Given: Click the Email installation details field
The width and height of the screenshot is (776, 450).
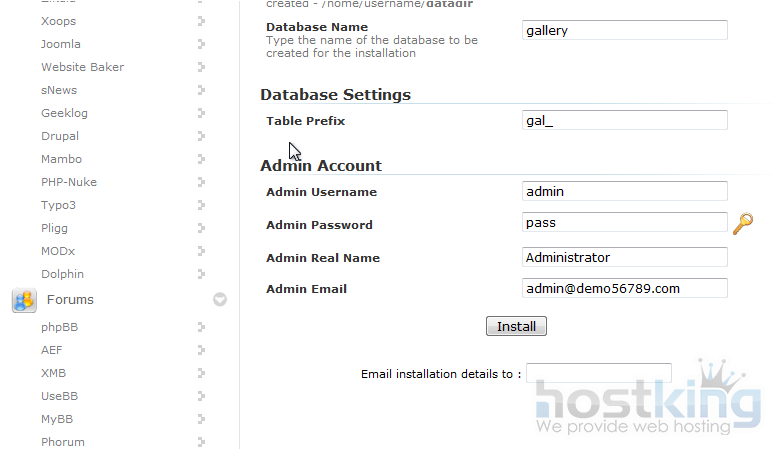Looking at the screenshot, I should [598, 373].
